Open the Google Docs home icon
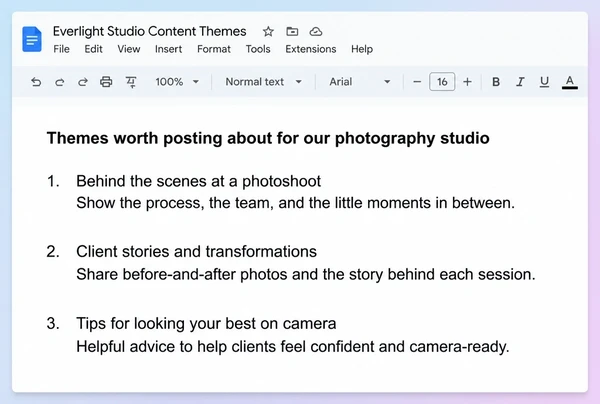 tap(32, 39)
